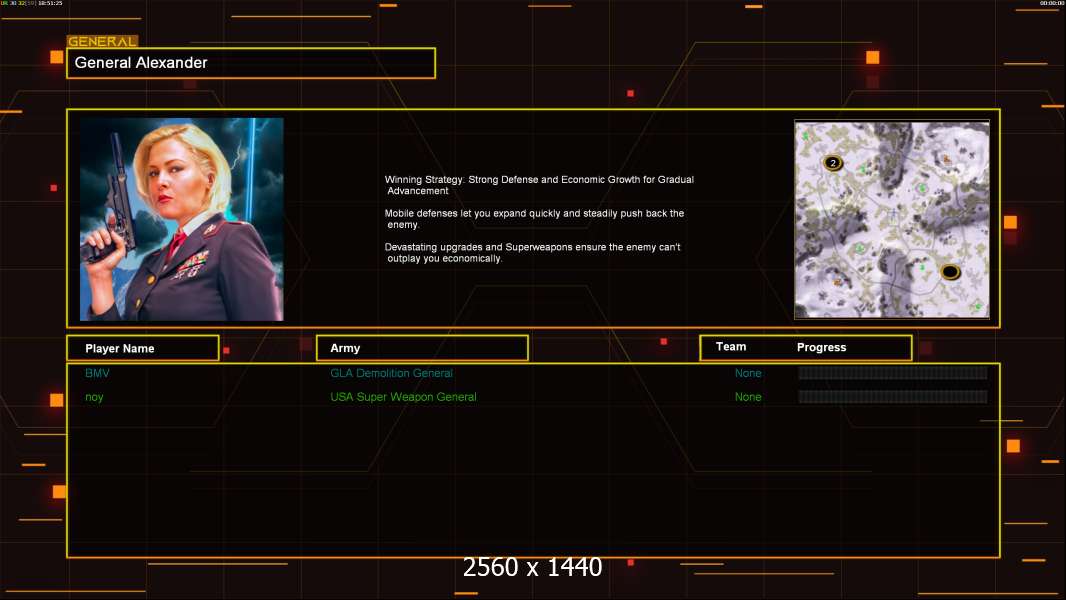
Task: Click the Army column header
Action: click(422, 348)
